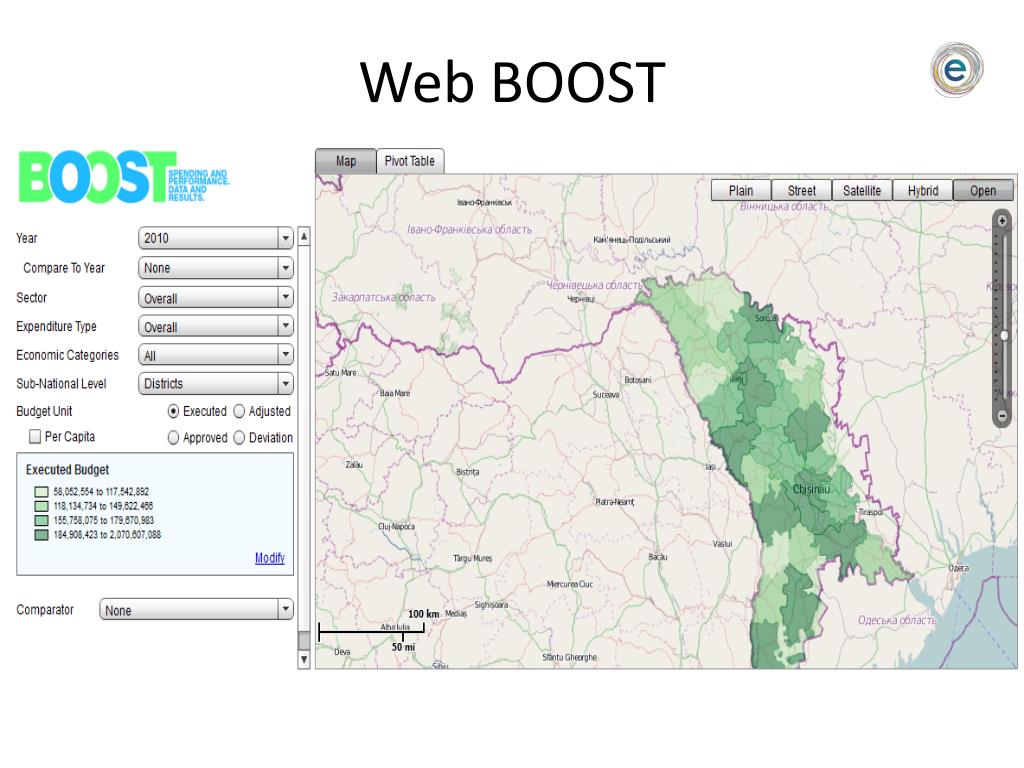Click the Zalau map label
Screen dimensions: 1024x768
(x=354, y=465)
